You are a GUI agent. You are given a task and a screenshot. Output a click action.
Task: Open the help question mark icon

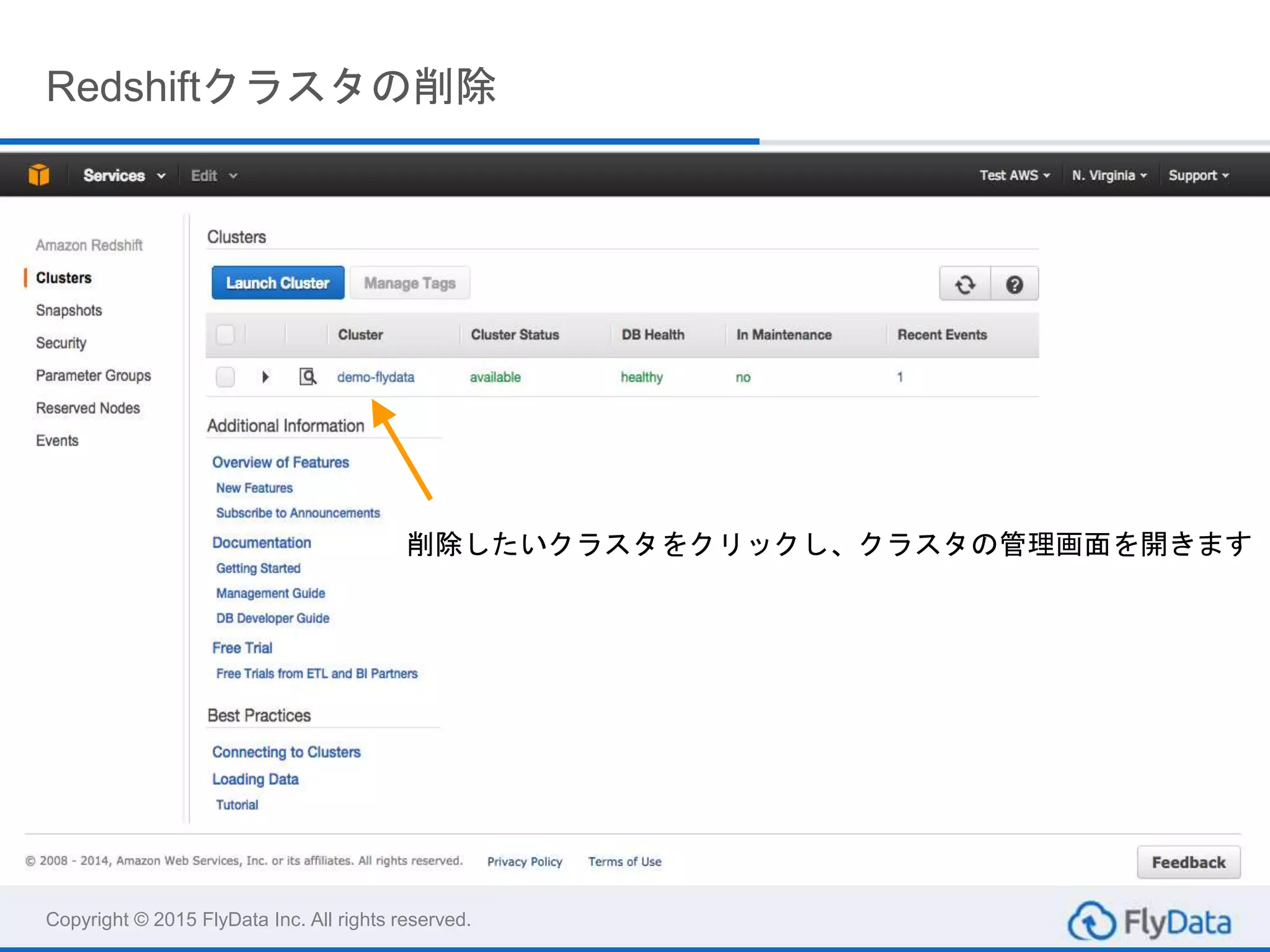click(x=1015, y=284)
